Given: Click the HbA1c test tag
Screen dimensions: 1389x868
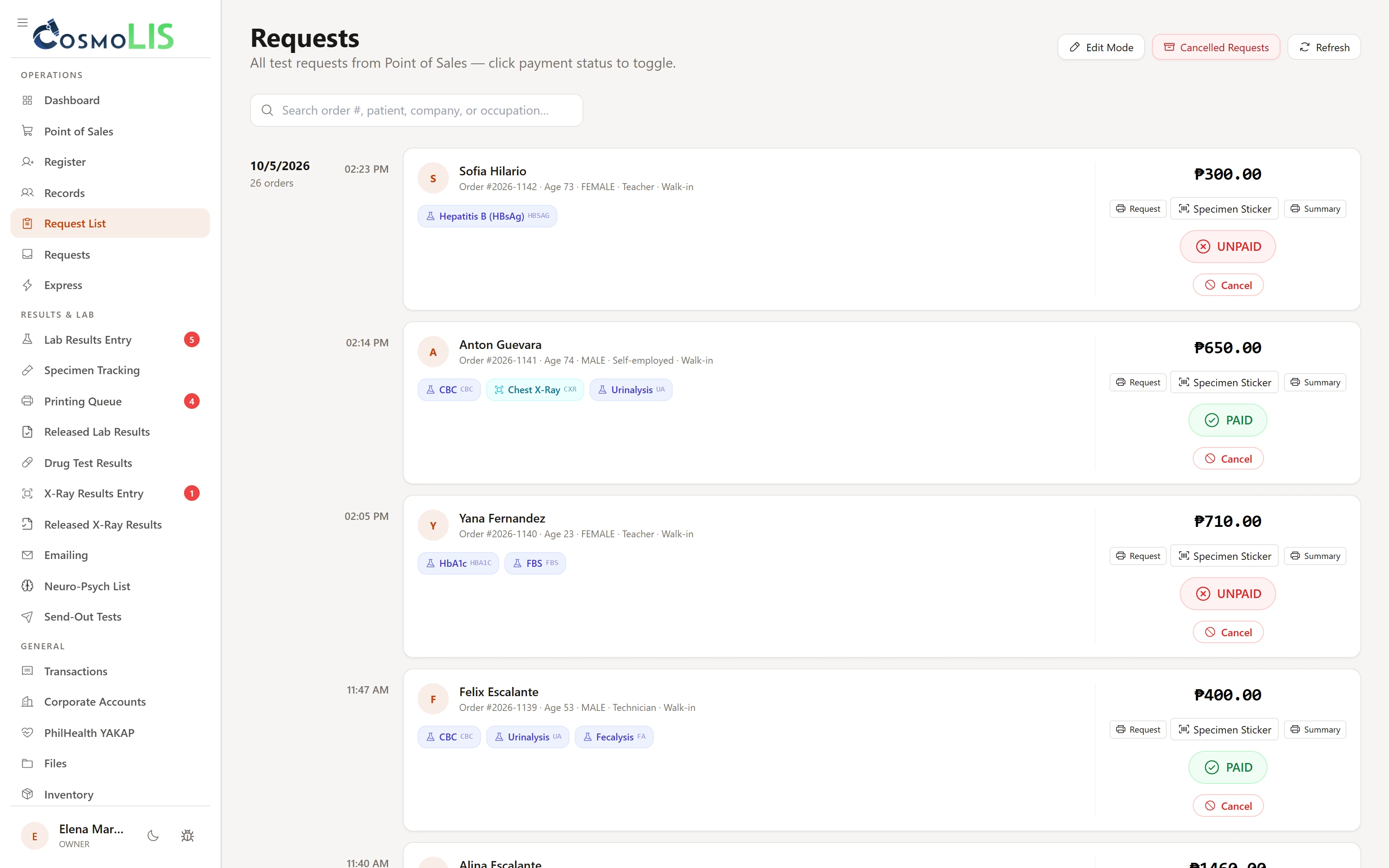Looking at the screenshot, I should coord(458,563).
